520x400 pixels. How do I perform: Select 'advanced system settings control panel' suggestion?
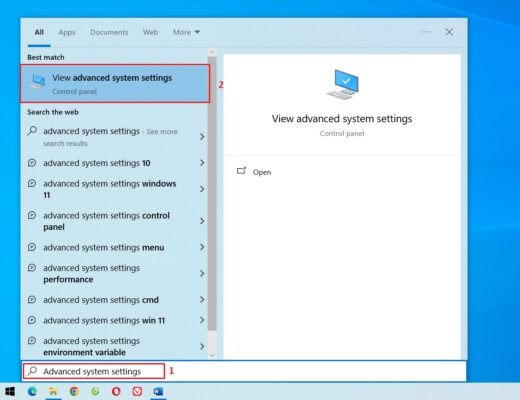point(114,221)
